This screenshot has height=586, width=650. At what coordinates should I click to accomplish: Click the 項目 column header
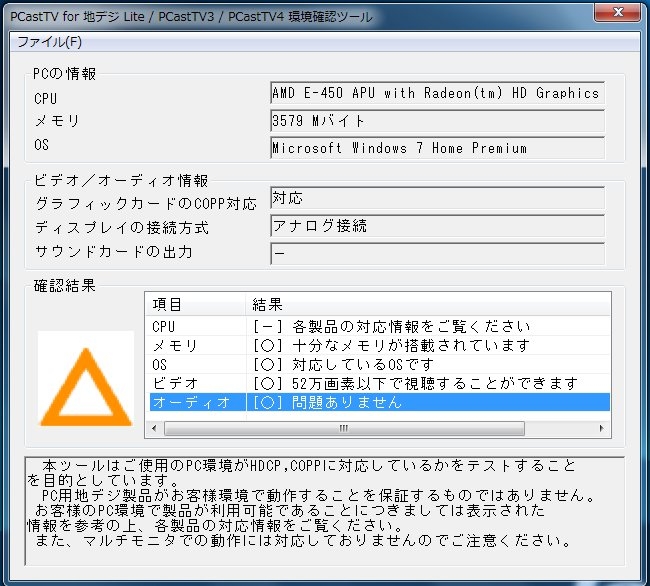click(x=196, y=304)
